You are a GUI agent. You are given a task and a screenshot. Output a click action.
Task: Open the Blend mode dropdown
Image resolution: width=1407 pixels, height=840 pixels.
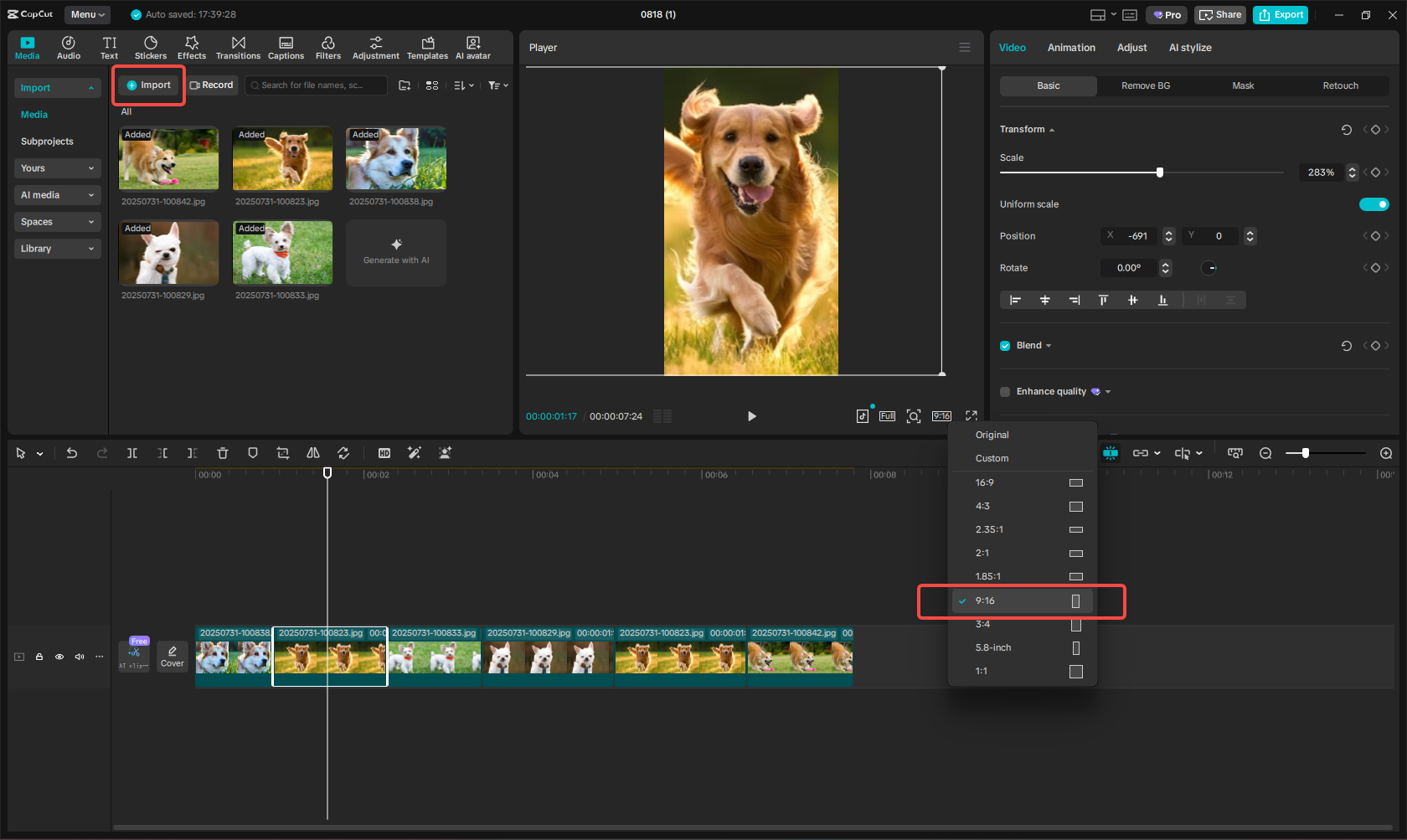(x=1049, y=345)
